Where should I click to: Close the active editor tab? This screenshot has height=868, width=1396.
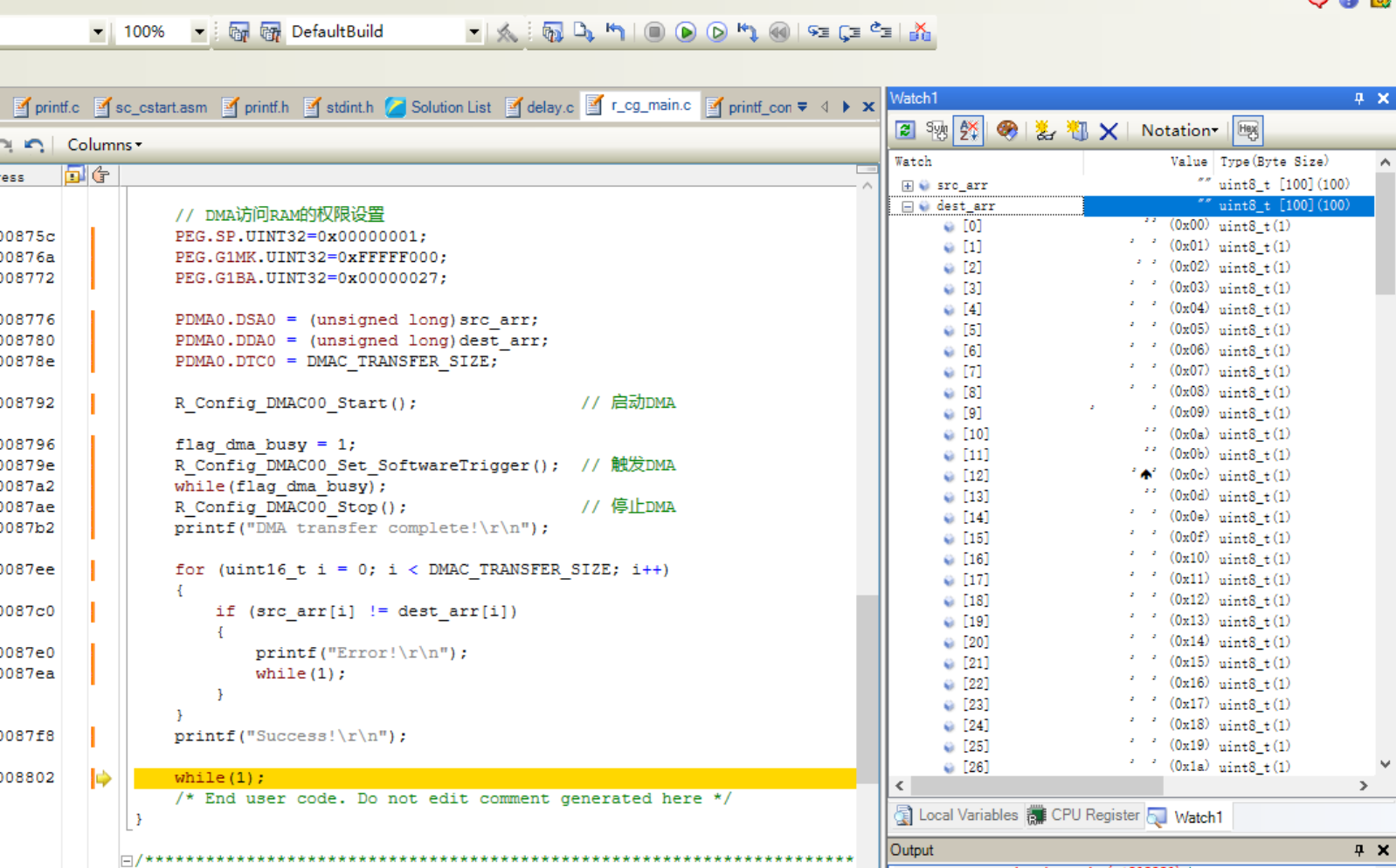point(868,107)
